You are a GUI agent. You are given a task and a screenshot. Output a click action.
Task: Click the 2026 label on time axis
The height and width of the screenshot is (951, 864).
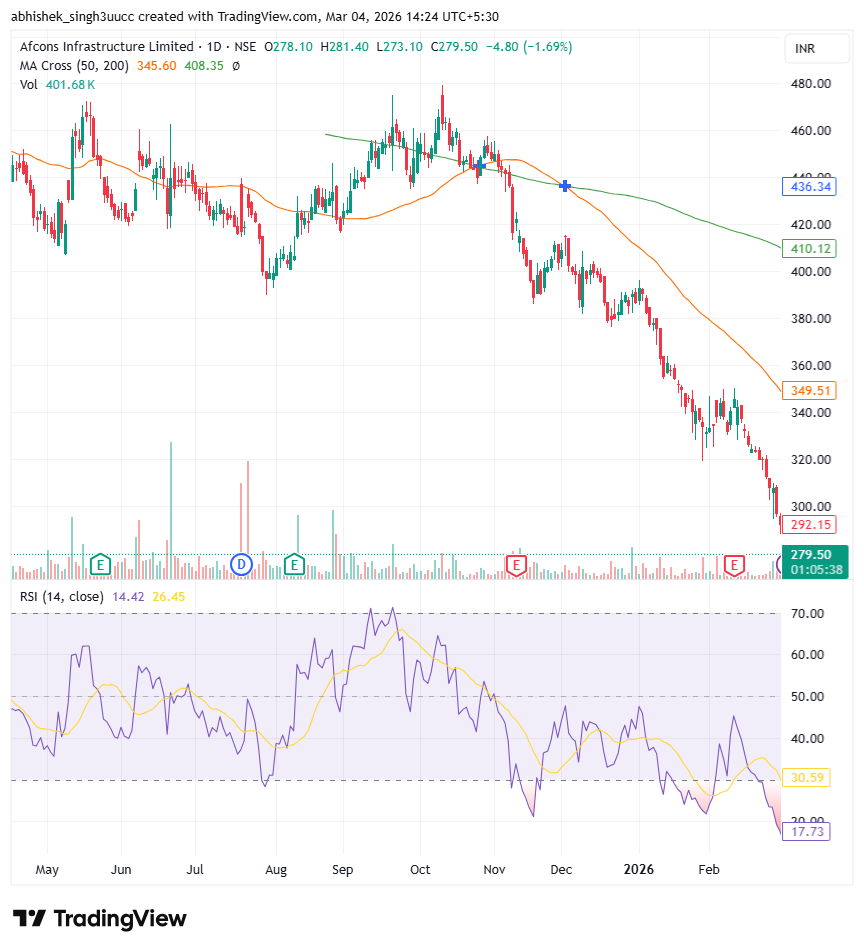pyautogui.click(x=636, y=870)
